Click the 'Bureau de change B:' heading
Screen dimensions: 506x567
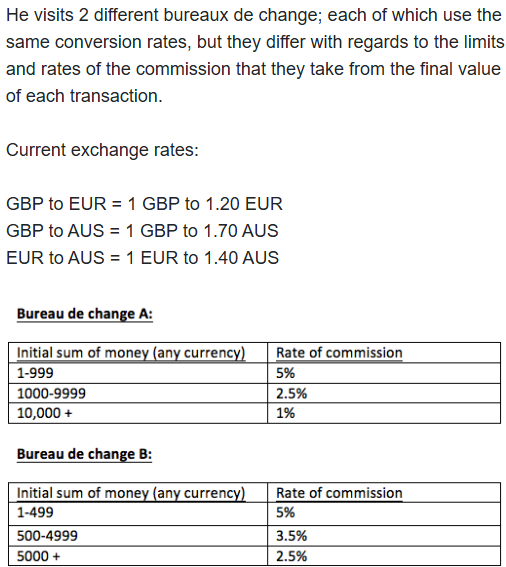coord(84,454)
